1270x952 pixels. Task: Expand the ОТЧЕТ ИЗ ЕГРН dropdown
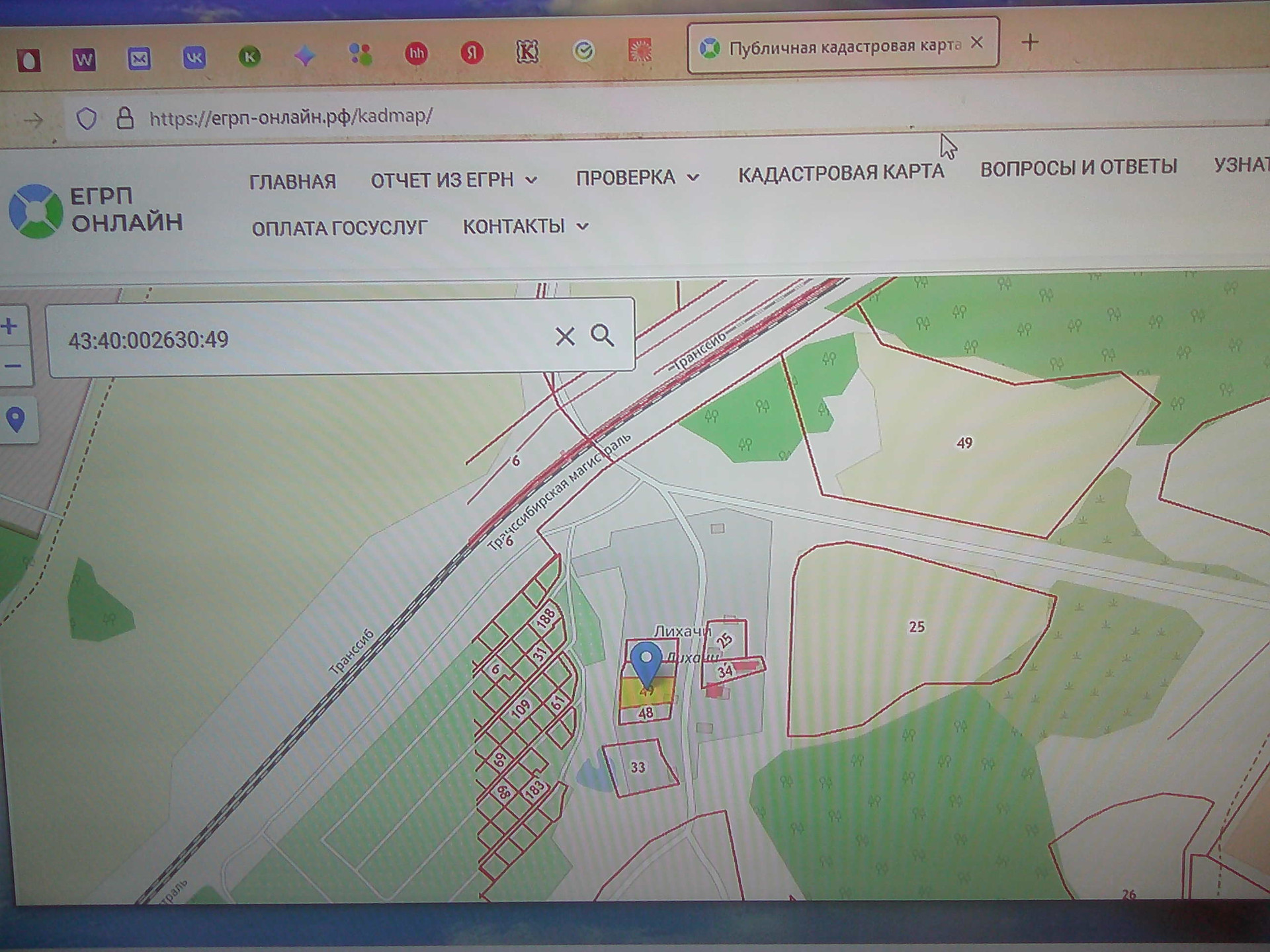[454, 180]
